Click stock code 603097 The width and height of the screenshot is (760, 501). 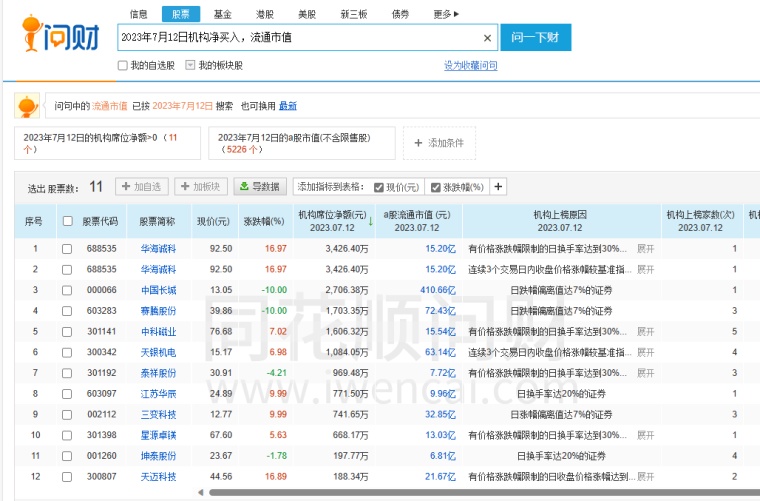(102, 393)
